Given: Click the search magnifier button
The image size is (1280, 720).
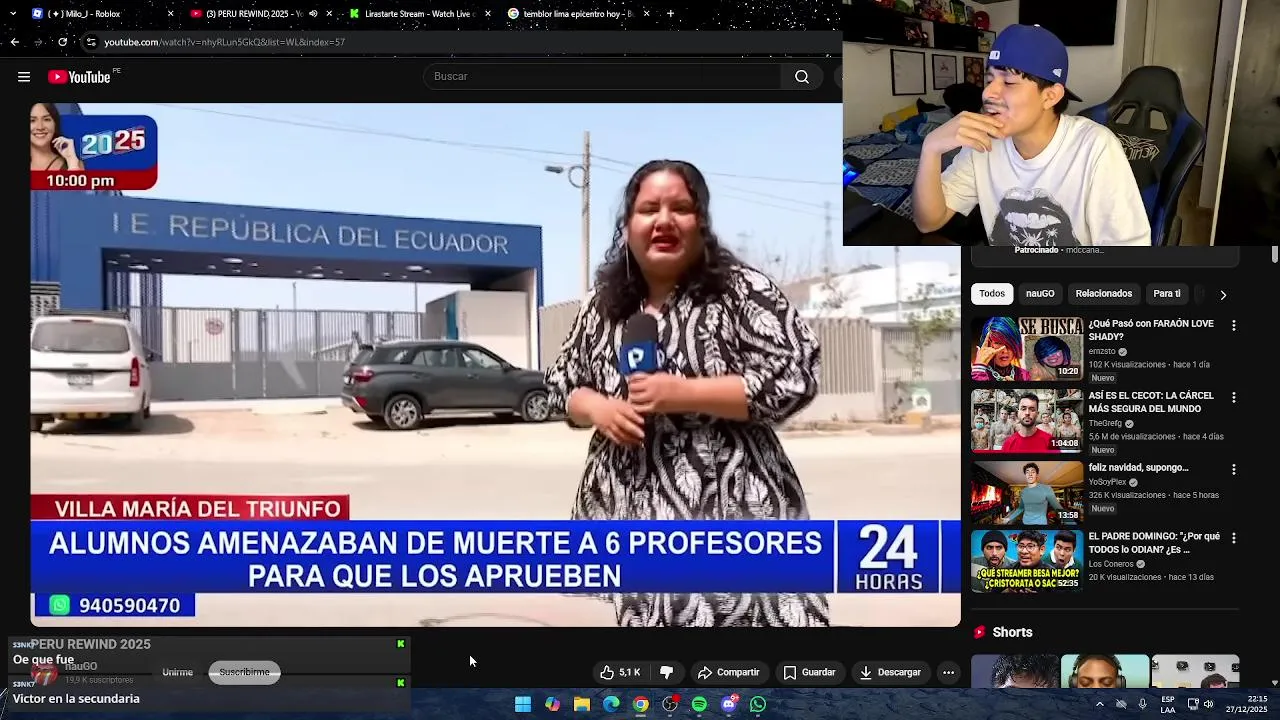Looking at the screenshot, I should tap(802, 77).
